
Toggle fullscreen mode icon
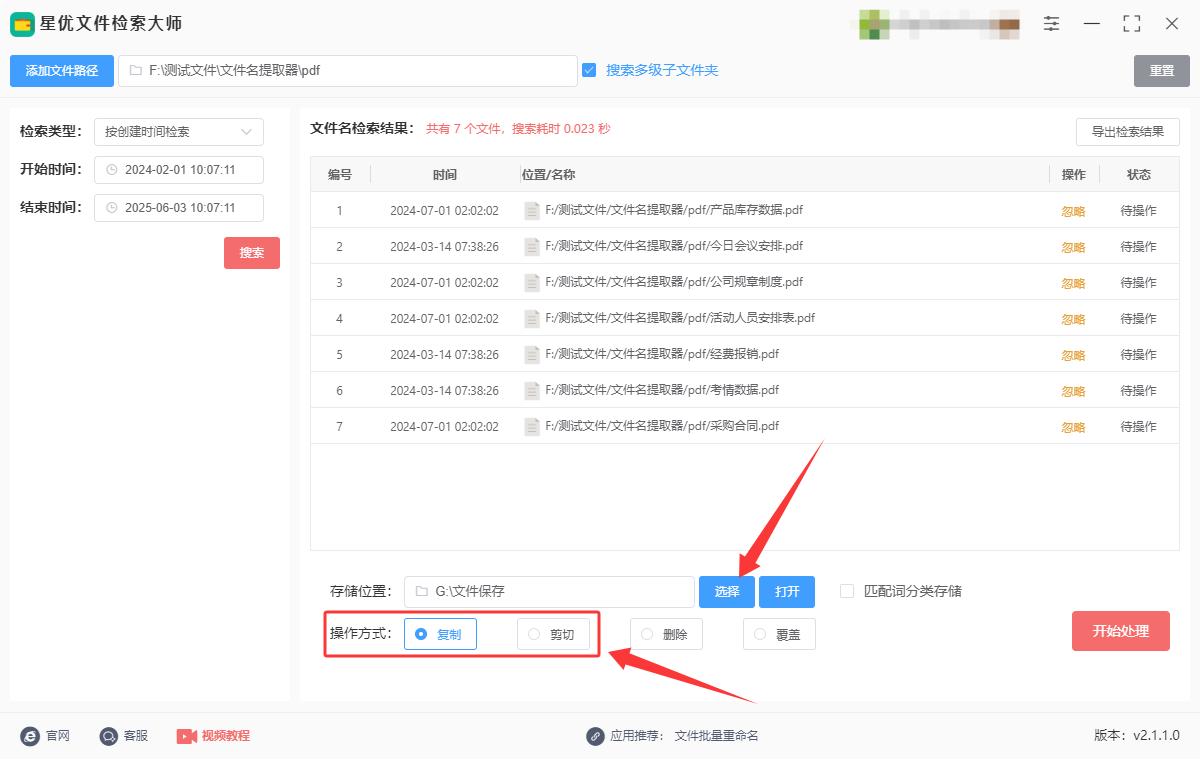(x=1132, y=23)
